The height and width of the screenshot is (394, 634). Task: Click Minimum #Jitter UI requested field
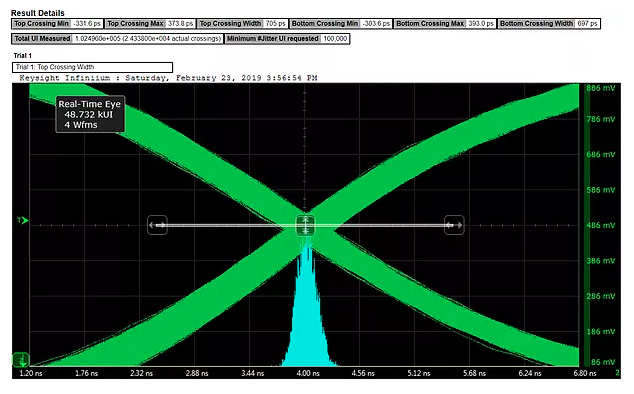[287, 39]
